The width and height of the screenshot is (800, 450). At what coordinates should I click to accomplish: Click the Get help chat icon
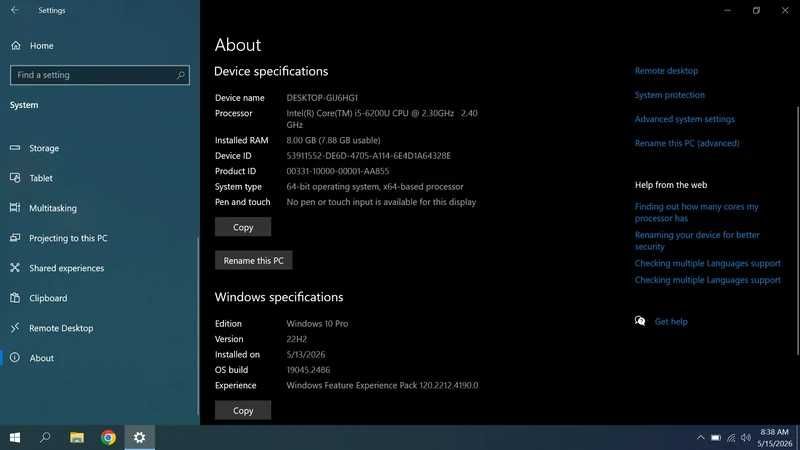coord(640,321)
